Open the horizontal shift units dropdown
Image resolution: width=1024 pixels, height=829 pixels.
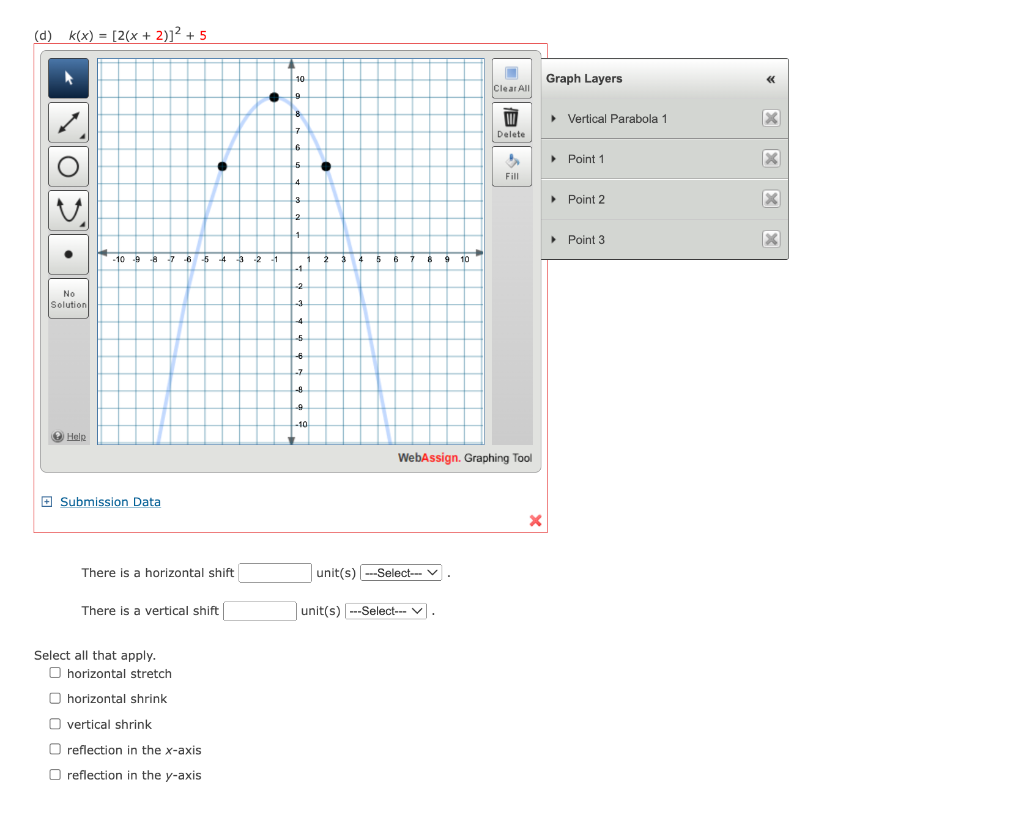click(400, 572)
